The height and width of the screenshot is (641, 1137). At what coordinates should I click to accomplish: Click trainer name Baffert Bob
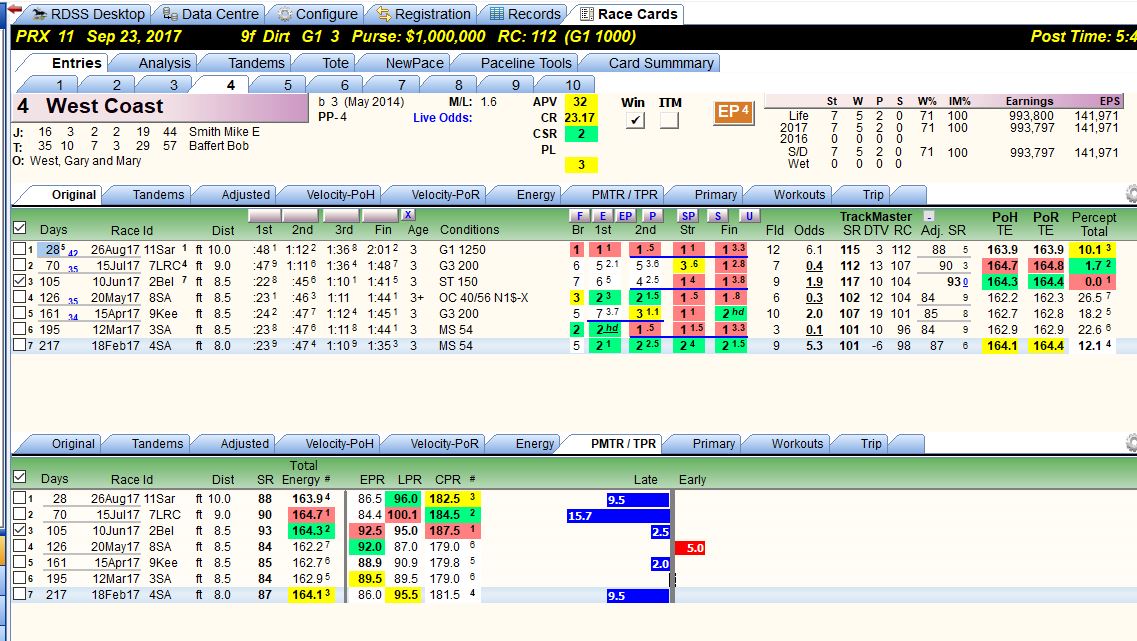tap(218, 145)
